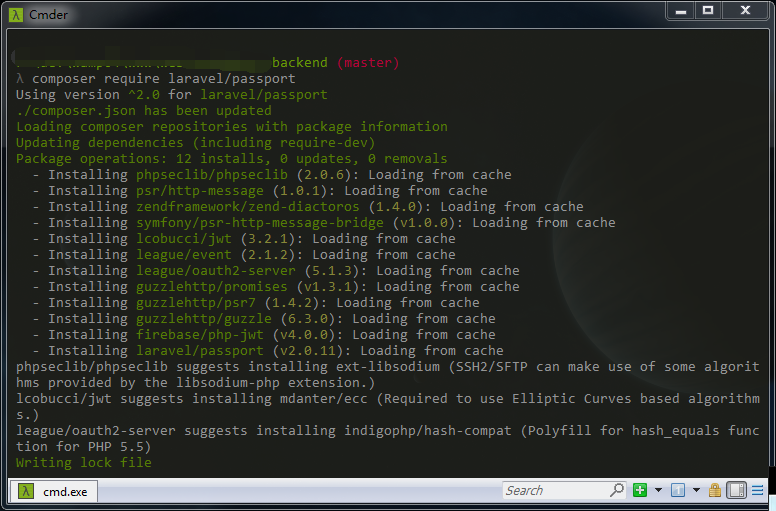Viewport: 776px width, 511px height.
Task: Click 'league/oauth2-server suggests installing indigophp/hash-compat' line
Action: pyautogui.click(x=388, y=438)
